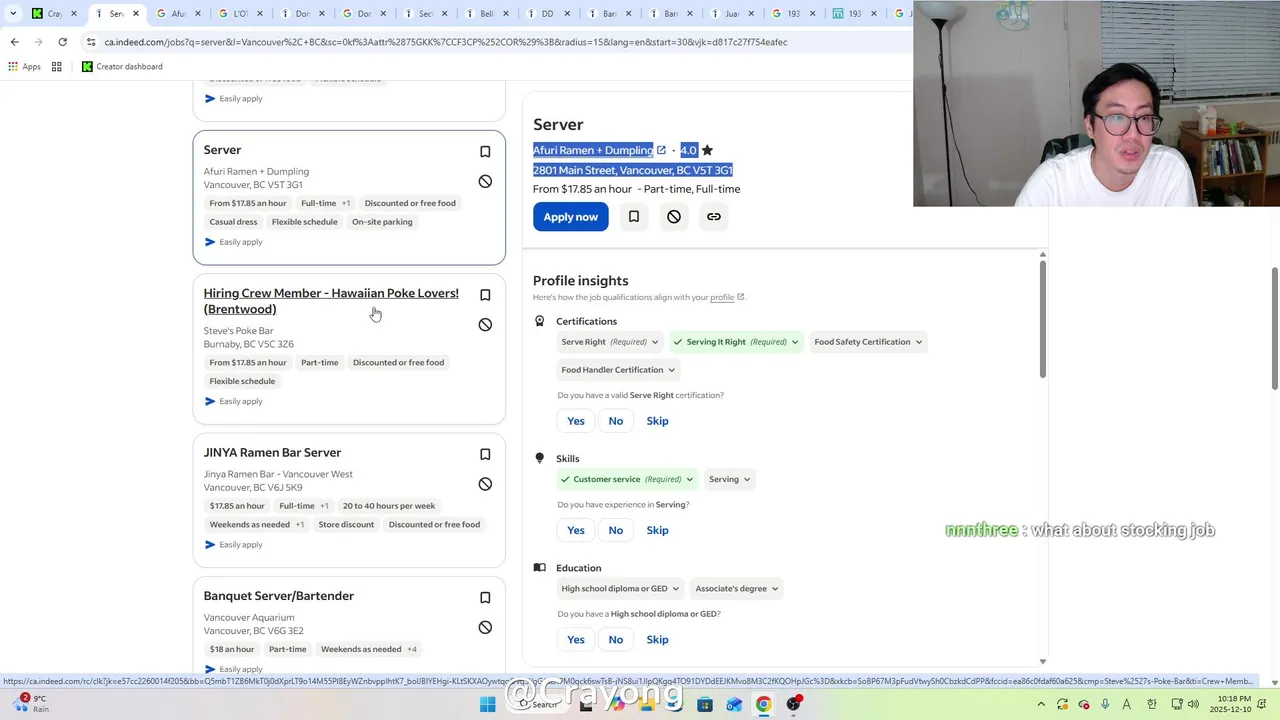Save the Banquet Server/Bartender job
The width and height of the screenshot is (1280, 720).
(485, 598)
